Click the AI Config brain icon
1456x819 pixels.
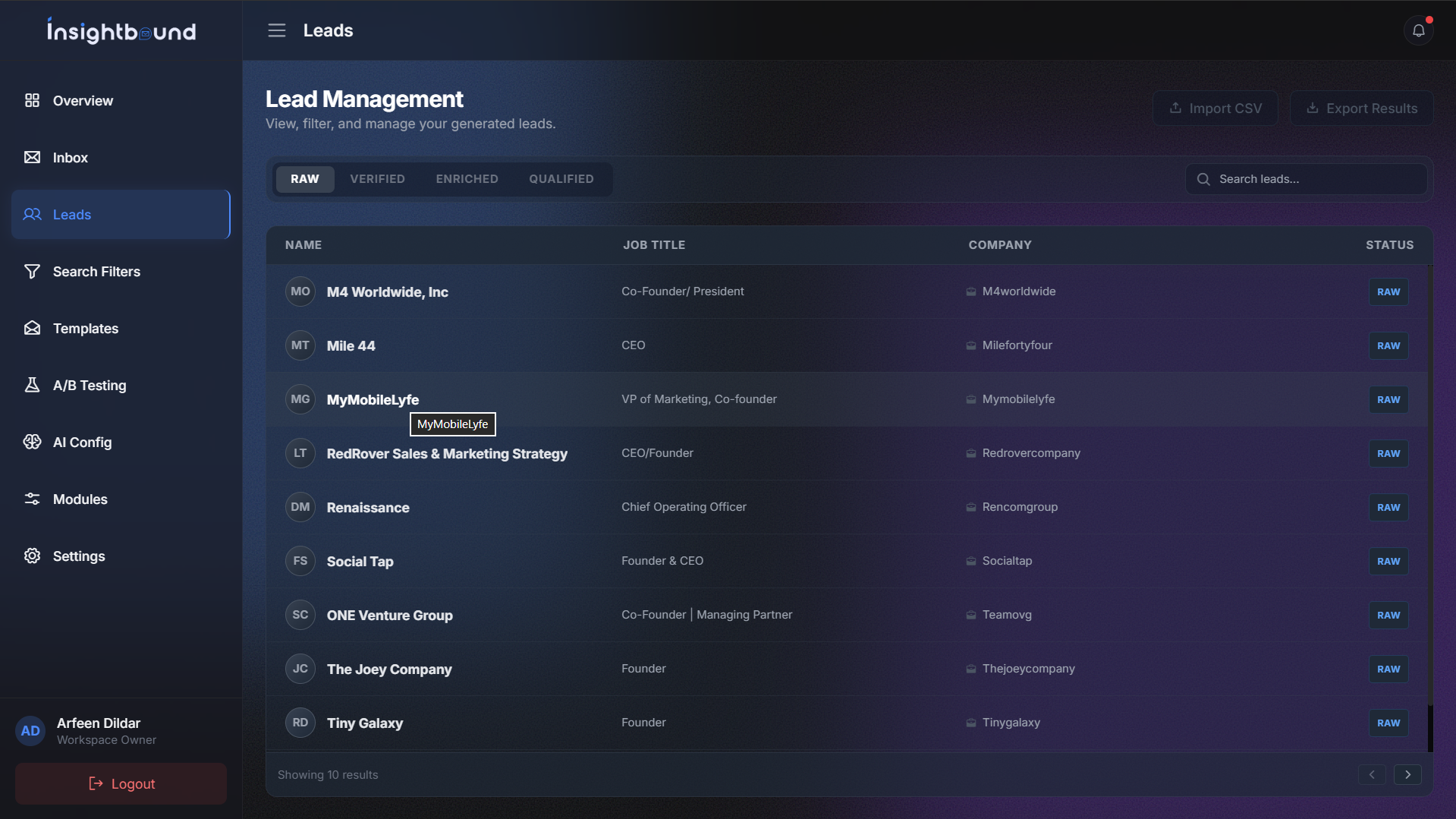(x=32, y=442)
